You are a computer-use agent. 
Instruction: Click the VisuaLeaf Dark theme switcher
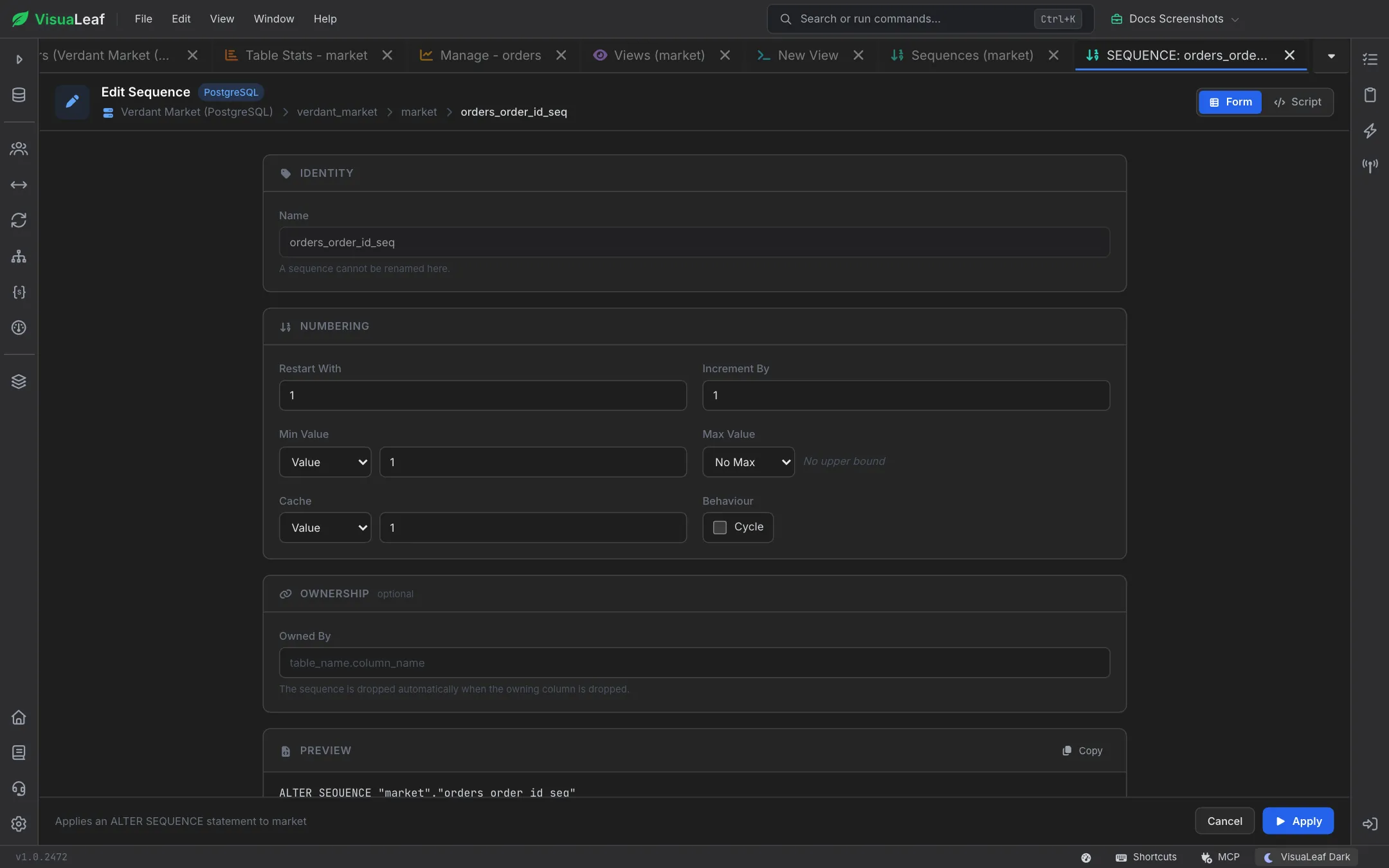tap(1306, 857)
